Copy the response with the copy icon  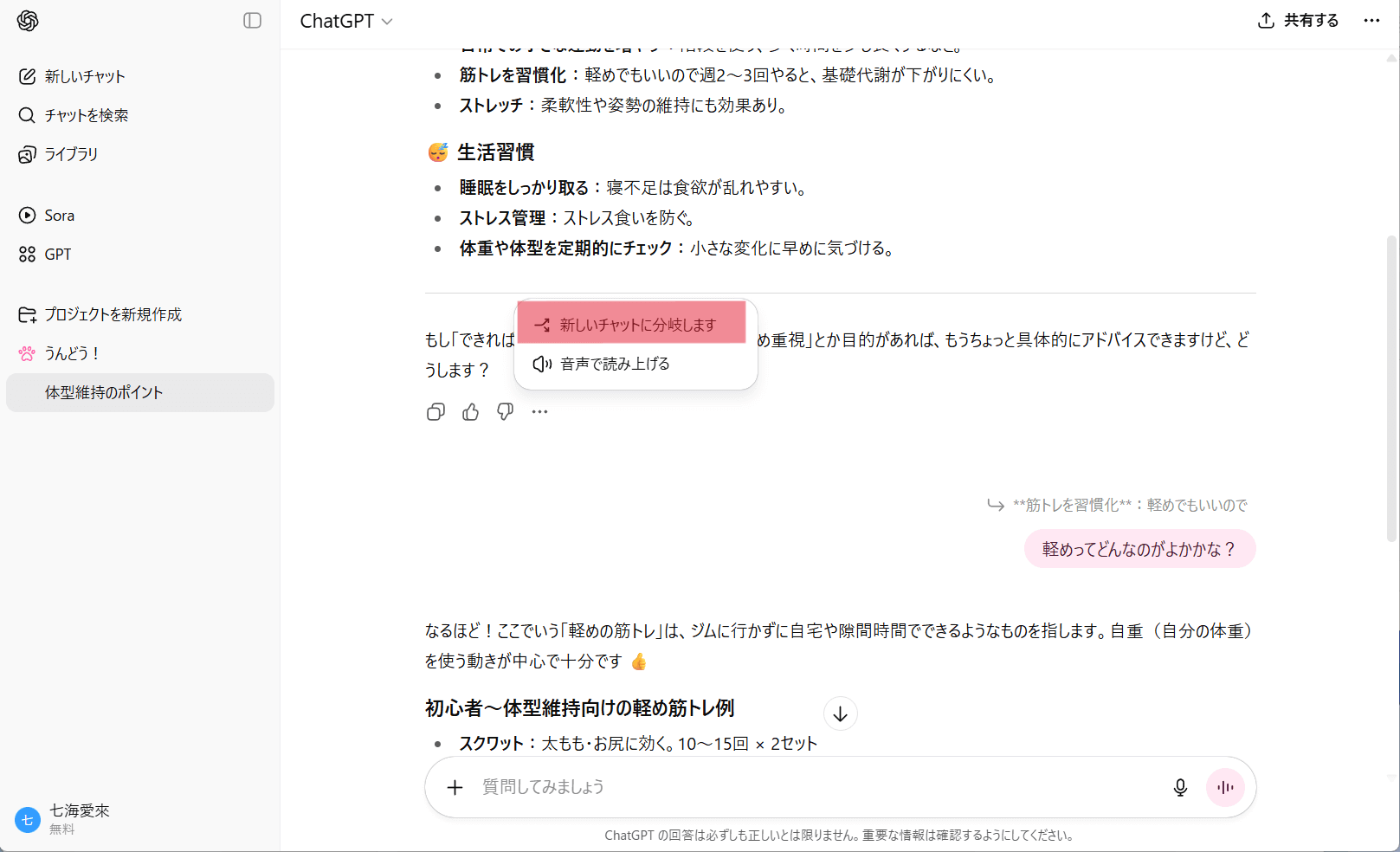(436, 412)
